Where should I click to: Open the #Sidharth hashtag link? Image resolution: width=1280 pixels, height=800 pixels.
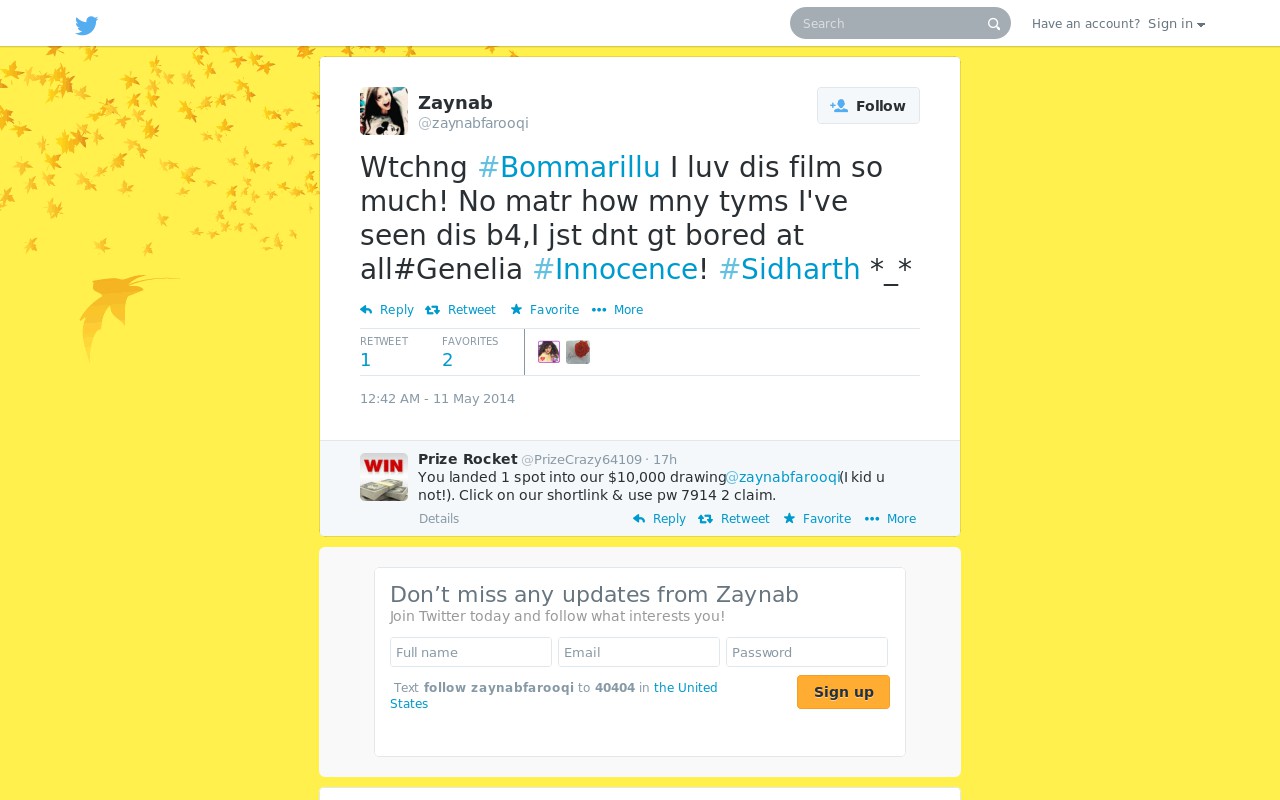coord(789,269)
